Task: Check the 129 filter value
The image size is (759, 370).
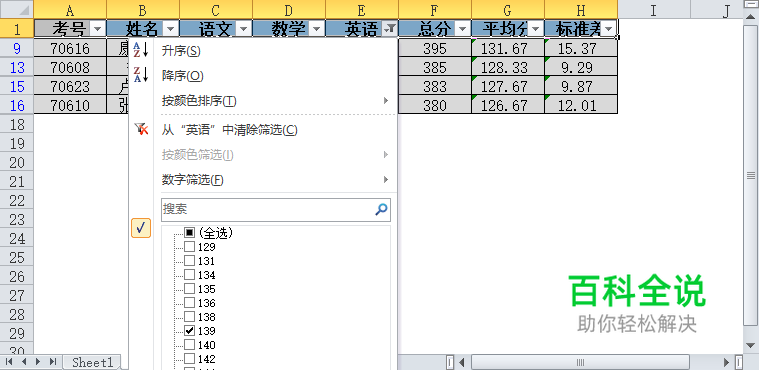Action: (189, 247)
